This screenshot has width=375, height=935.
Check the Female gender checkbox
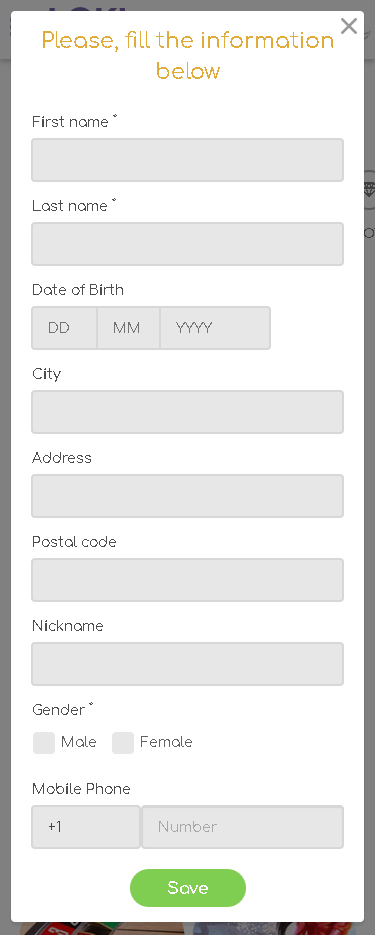pos(123,743)
